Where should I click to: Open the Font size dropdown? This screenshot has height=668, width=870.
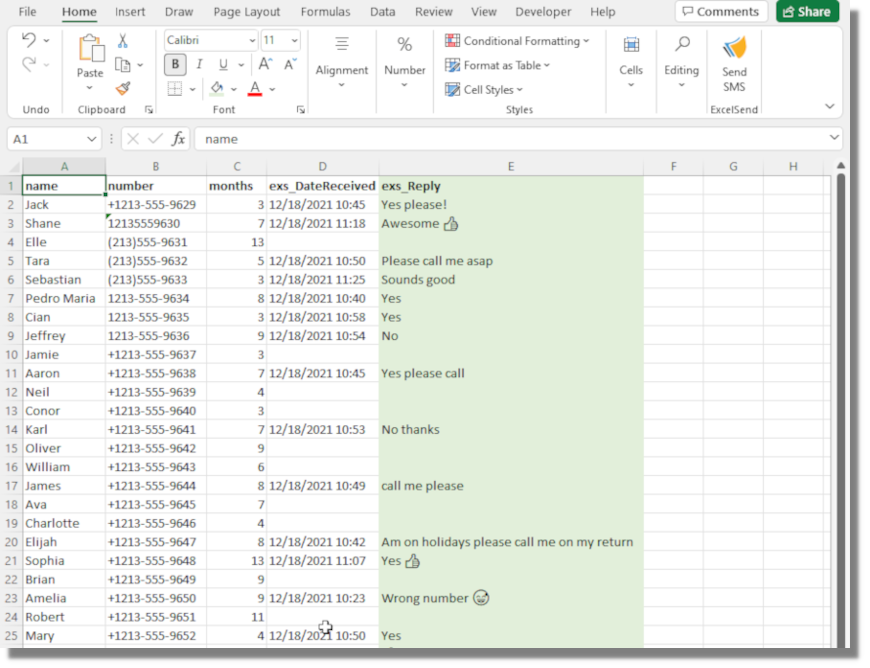point(295,40)
